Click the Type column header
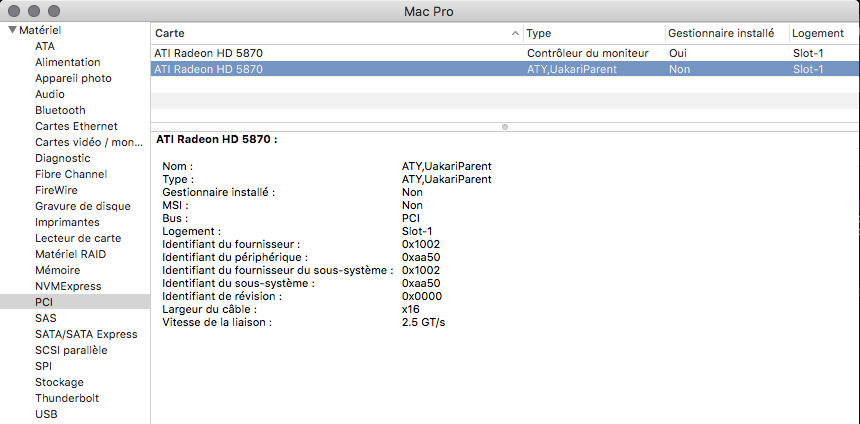Image resolution: width=860 pixels, height=424 pixels. coord(592,33)
